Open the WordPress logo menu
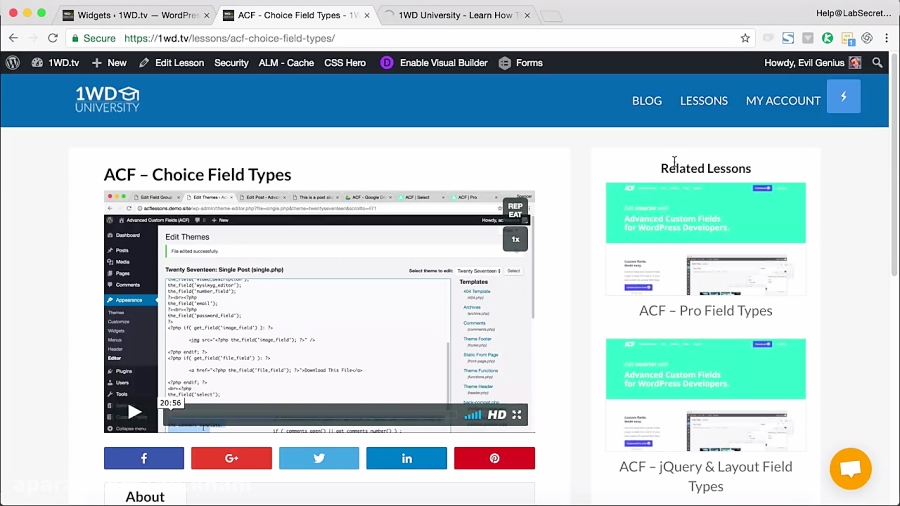 (x=13, y=63)
